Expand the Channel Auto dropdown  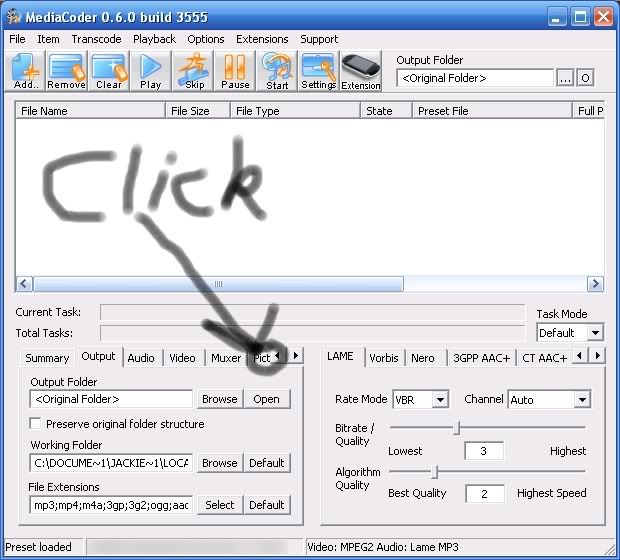pyautogui.click(x=582, y=400)
